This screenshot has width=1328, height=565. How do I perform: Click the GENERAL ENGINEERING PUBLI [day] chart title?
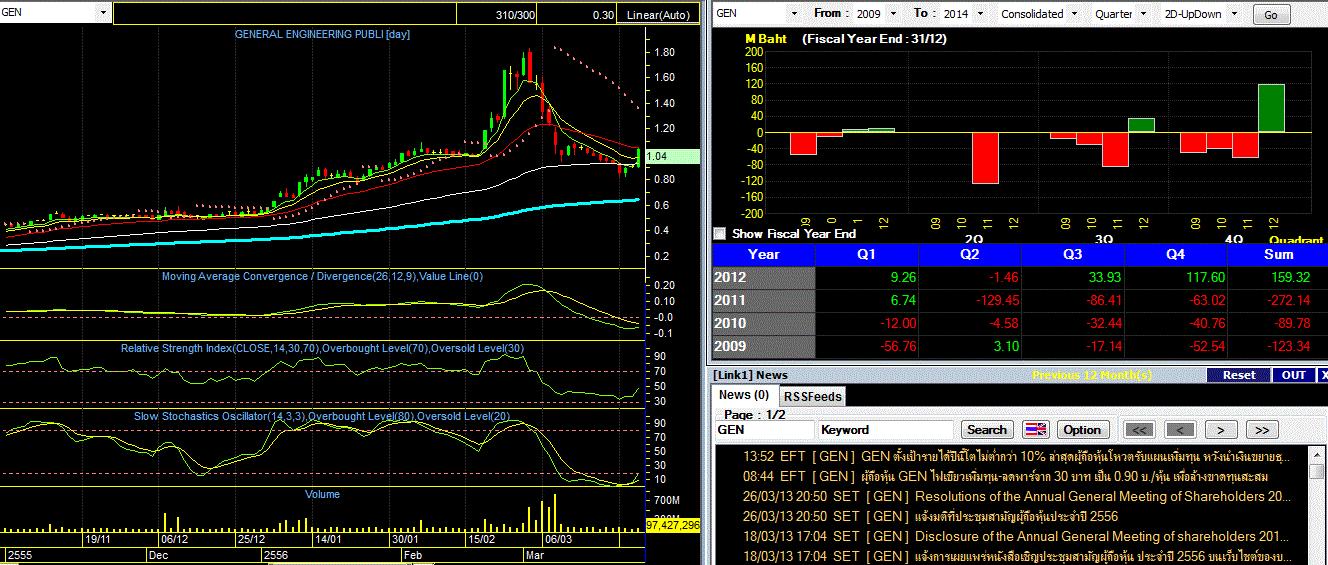pos(322,34)
